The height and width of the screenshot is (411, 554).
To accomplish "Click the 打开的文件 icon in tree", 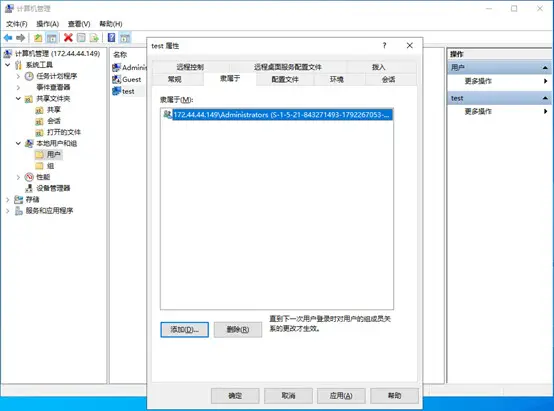I will [40, 132].
